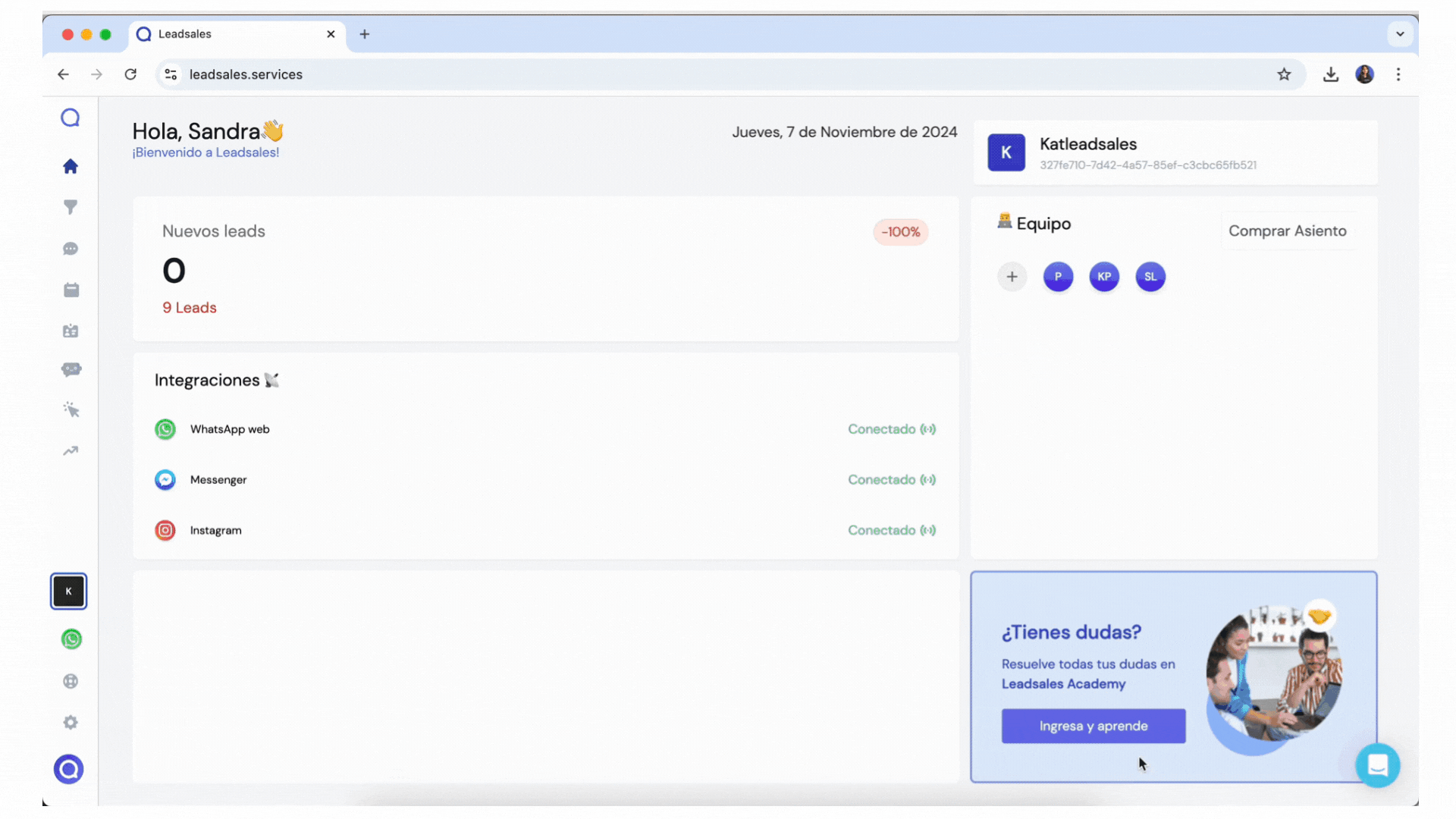Open team member P avatar

[x=1058, y=277]
